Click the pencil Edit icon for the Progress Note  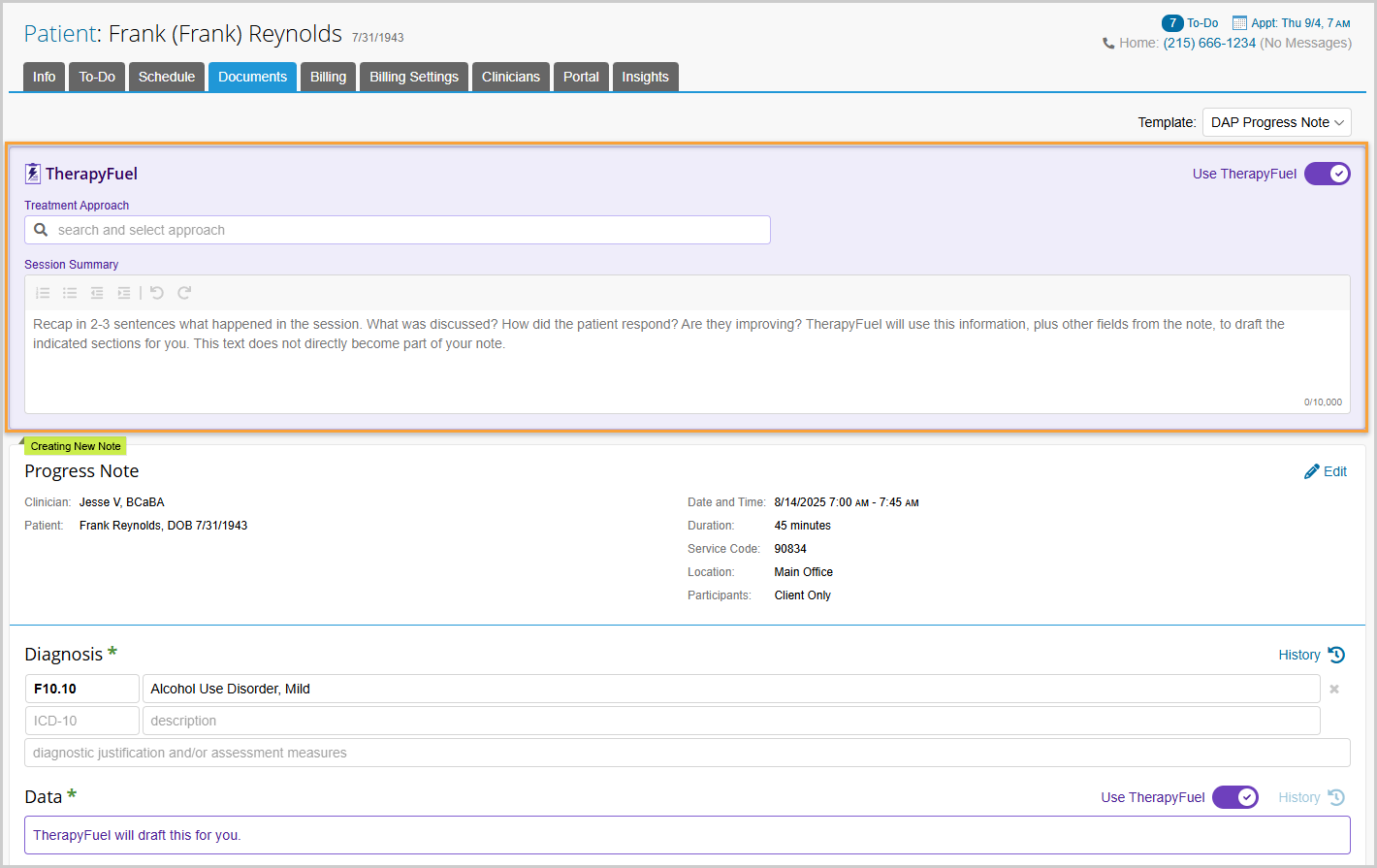[x=1312, y=471]
